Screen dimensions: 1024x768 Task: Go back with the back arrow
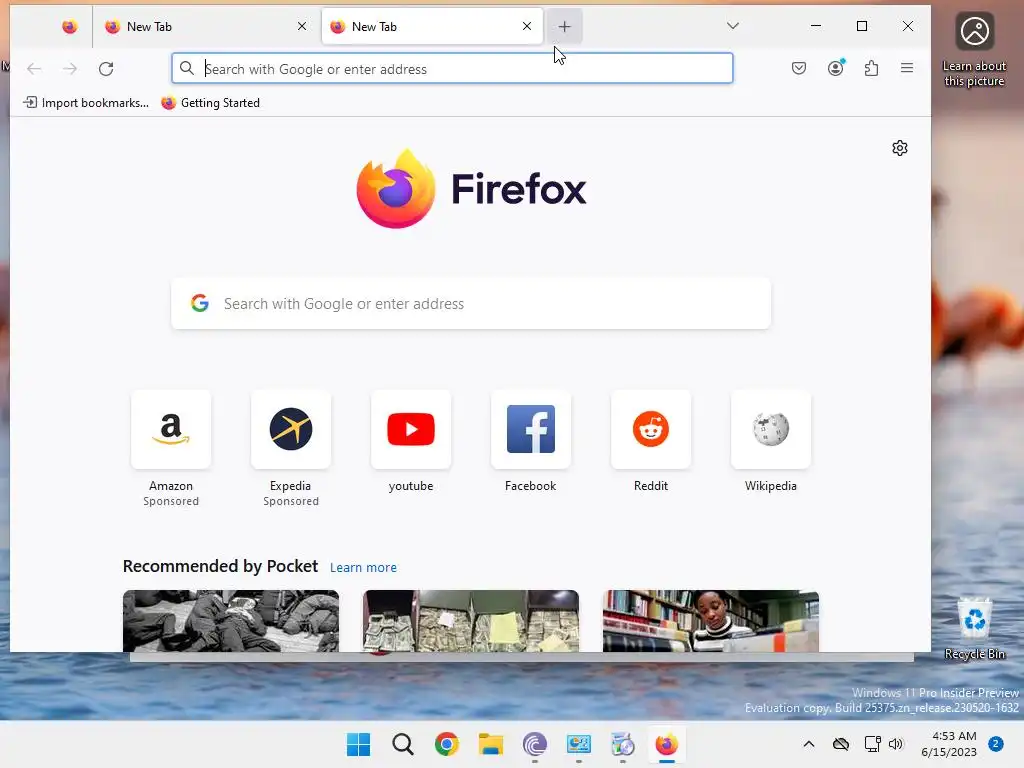[x=34, y=69]
